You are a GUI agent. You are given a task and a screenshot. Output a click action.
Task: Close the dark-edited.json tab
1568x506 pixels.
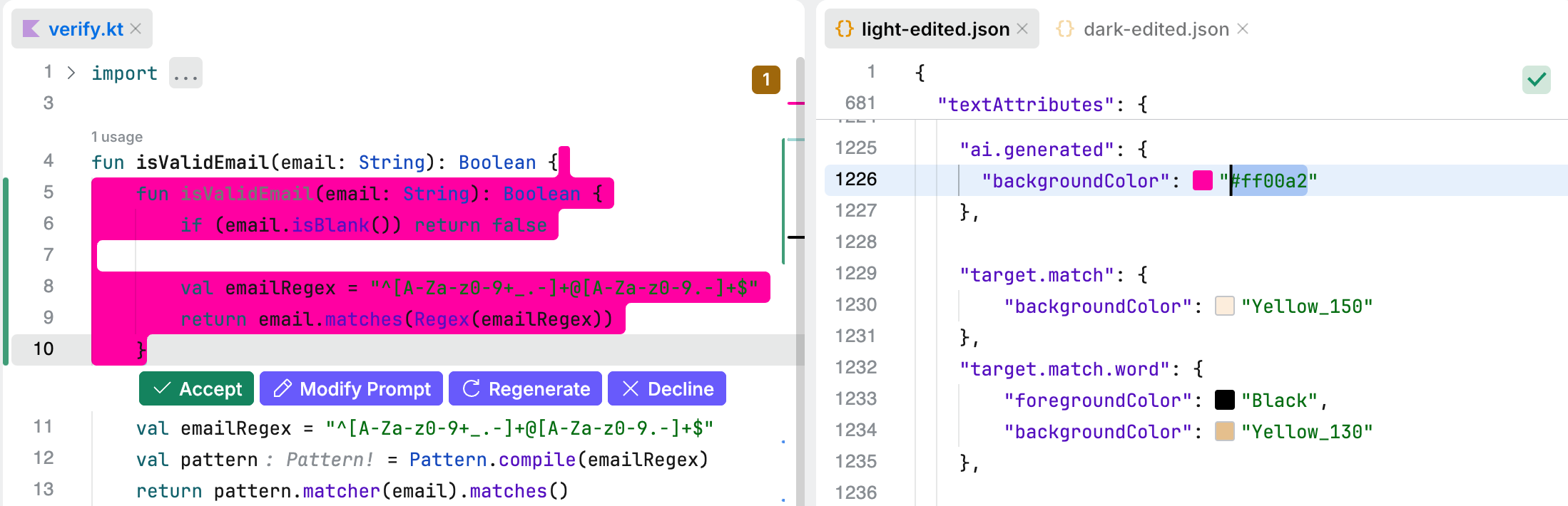click(1243, 29)
